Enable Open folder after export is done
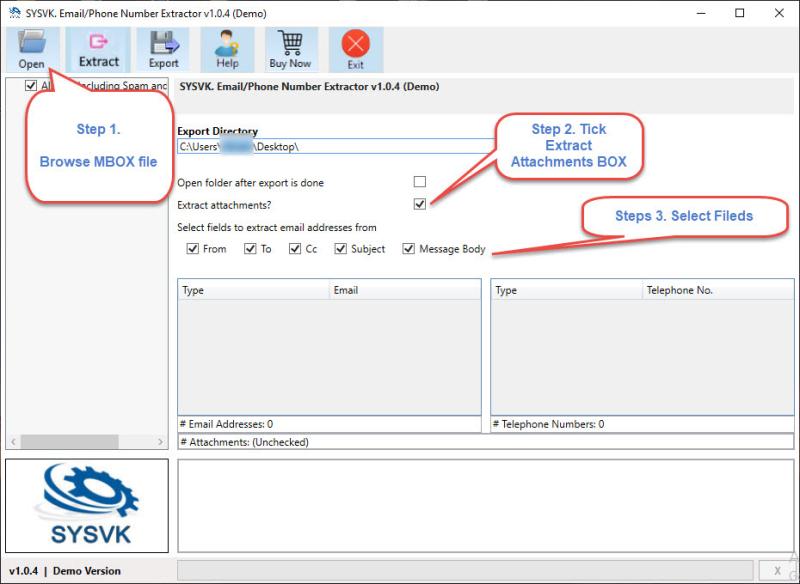The height and width of the screenshot is (584, 800). coord(420,182)
